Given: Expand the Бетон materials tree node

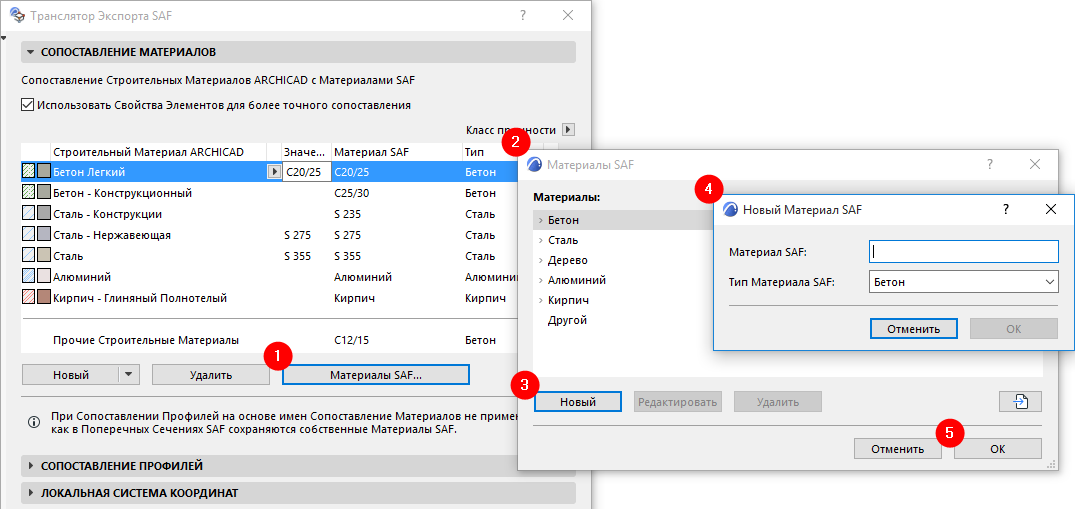Looking at the screenshot, I should [540, 220].
